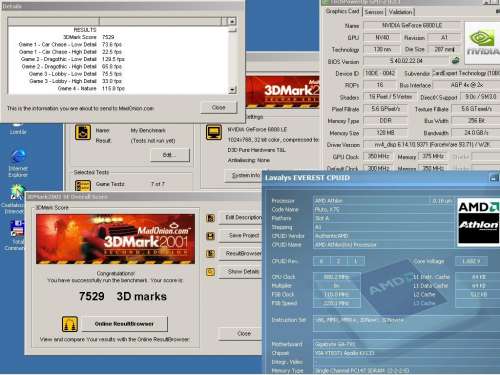Click the Online ResultBrowser yellow icon

pyautogui.click(x=70, y=324)
